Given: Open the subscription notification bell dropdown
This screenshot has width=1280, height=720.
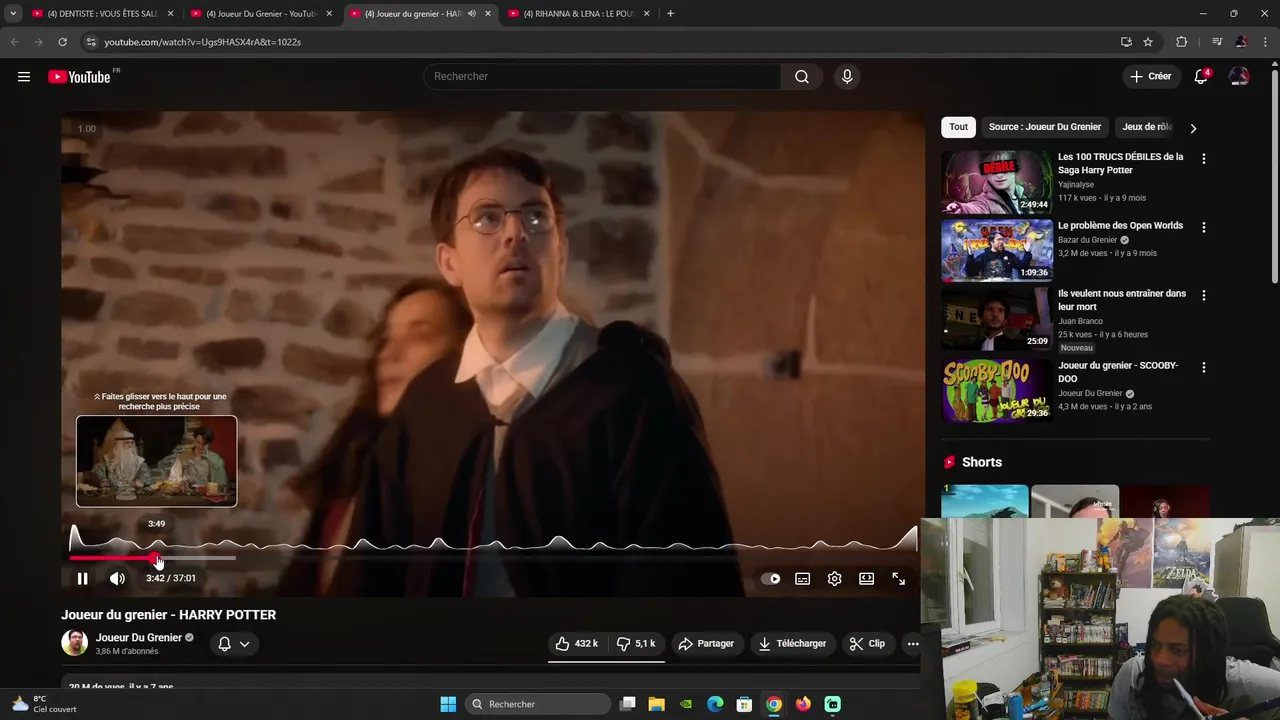Looking at the screenshot, I should 233,644.
